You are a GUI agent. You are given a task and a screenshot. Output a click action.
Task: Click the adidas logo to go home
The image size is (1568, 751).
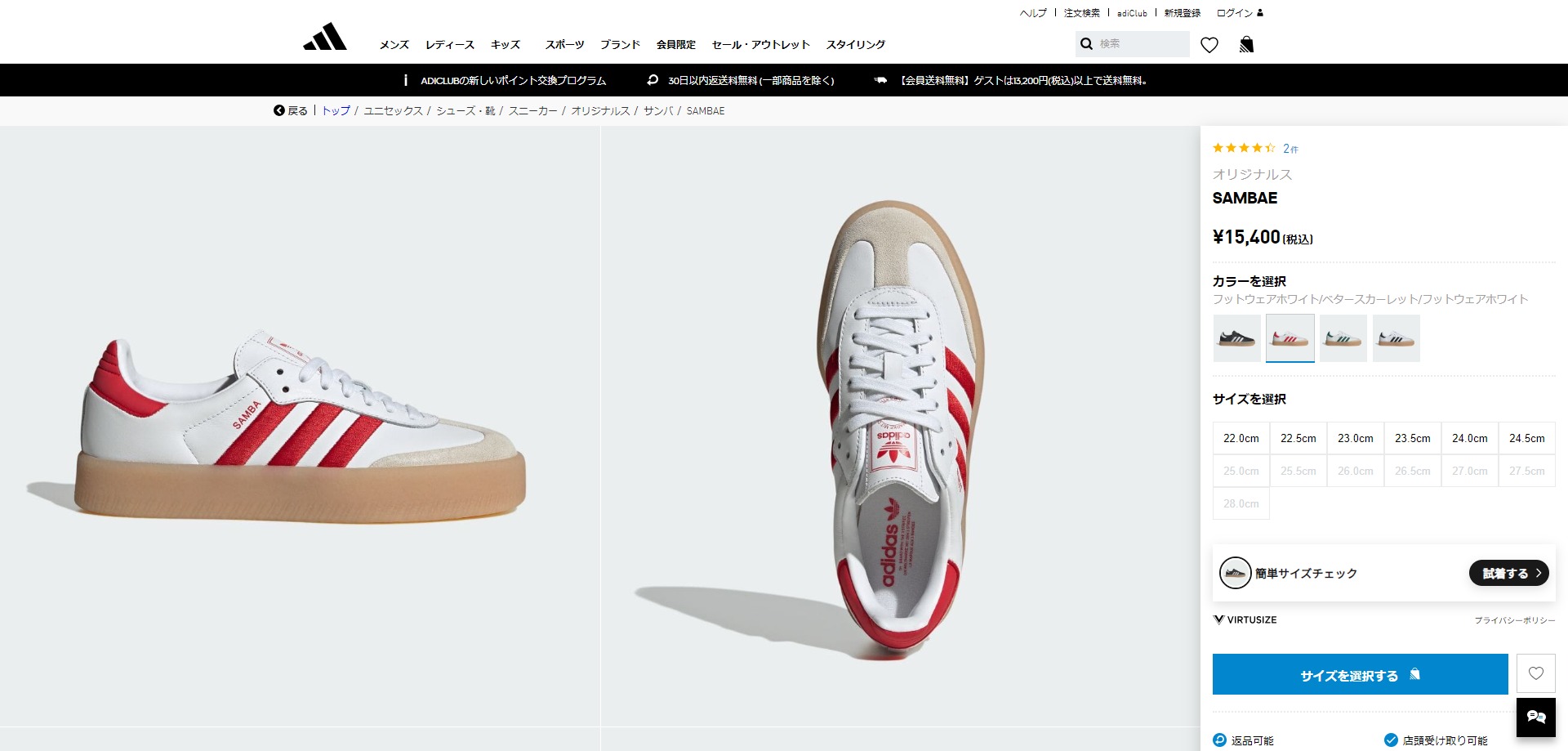pyautogui.click(x=325, y=37)
